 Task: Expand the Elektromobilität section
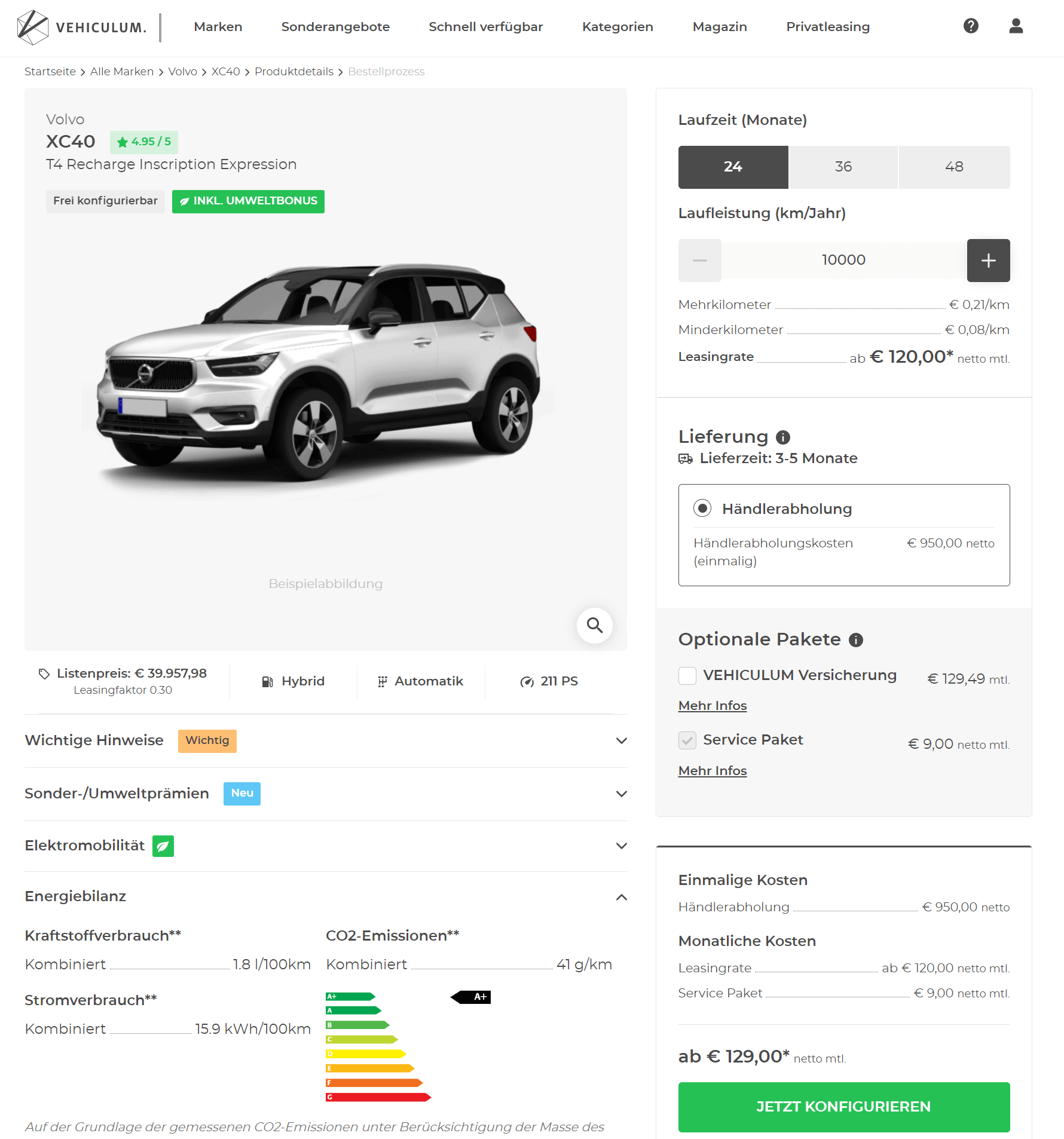point(326,846)
